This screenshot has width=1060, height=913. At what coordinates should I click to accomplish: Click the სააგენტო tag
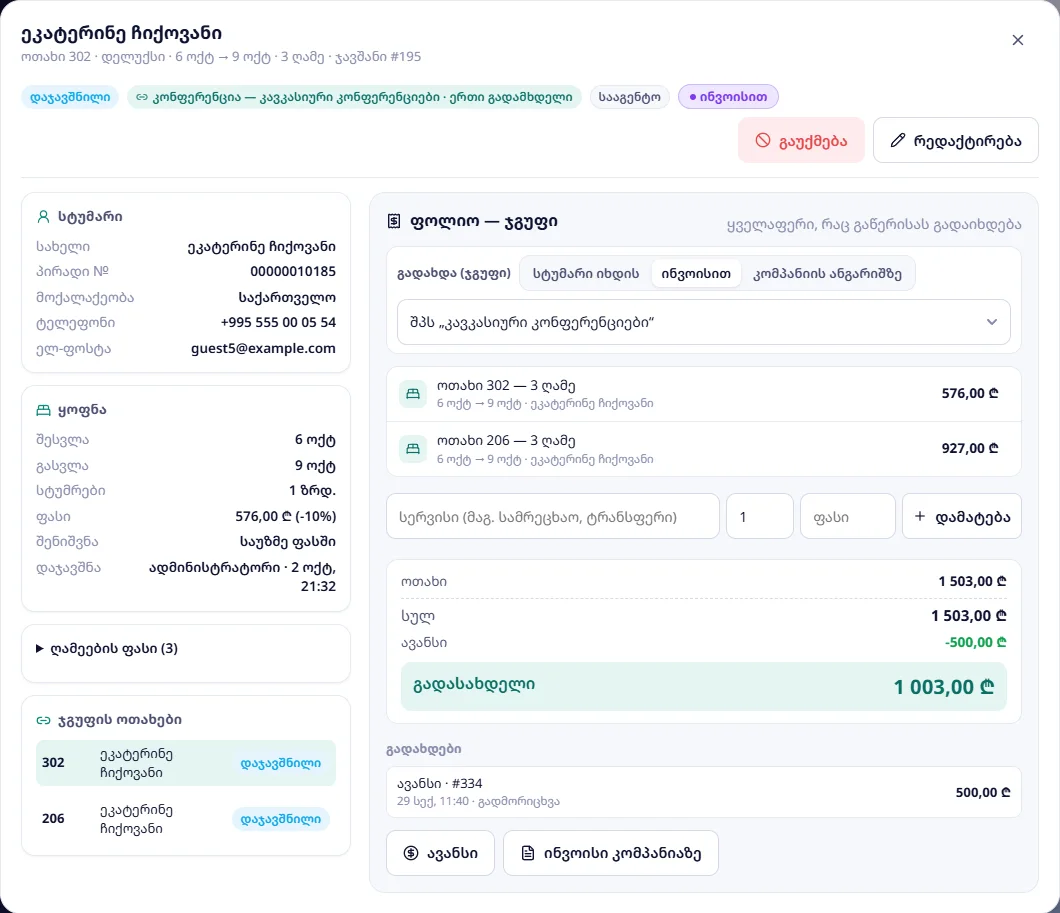pos(629,97)
